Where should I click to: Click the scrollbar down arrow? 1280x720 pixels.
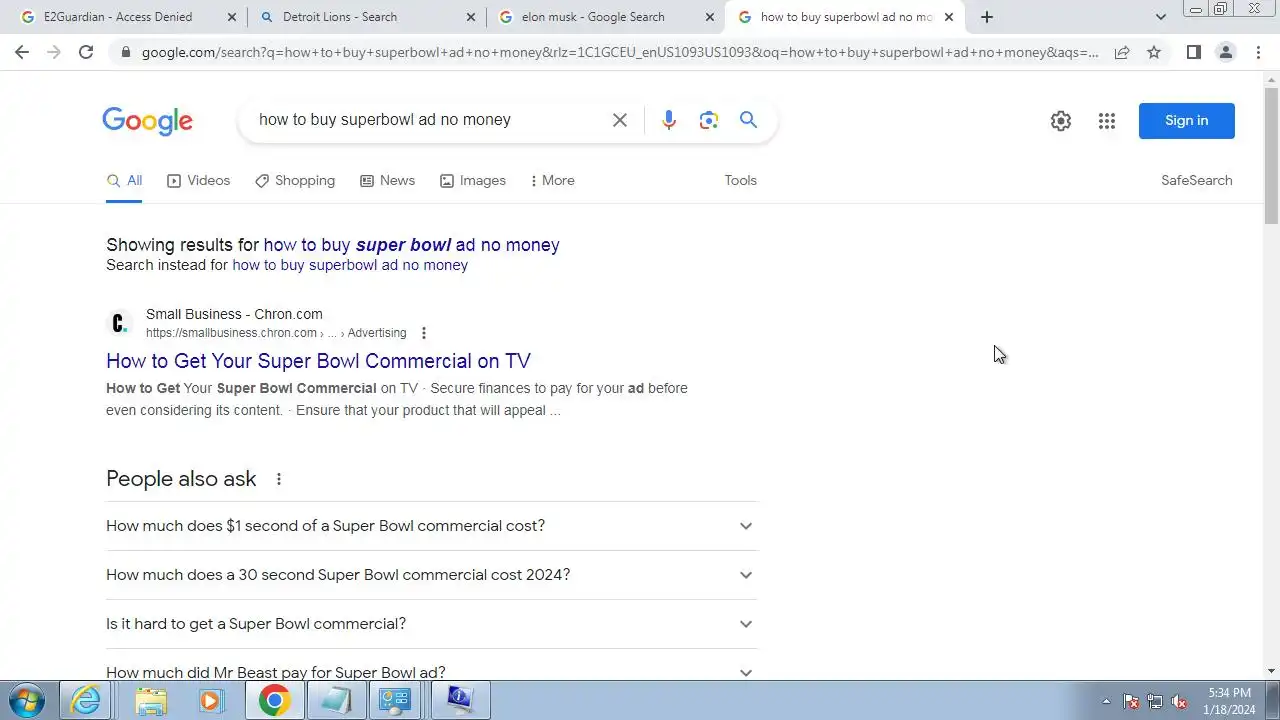click(x=1271, y=671)
